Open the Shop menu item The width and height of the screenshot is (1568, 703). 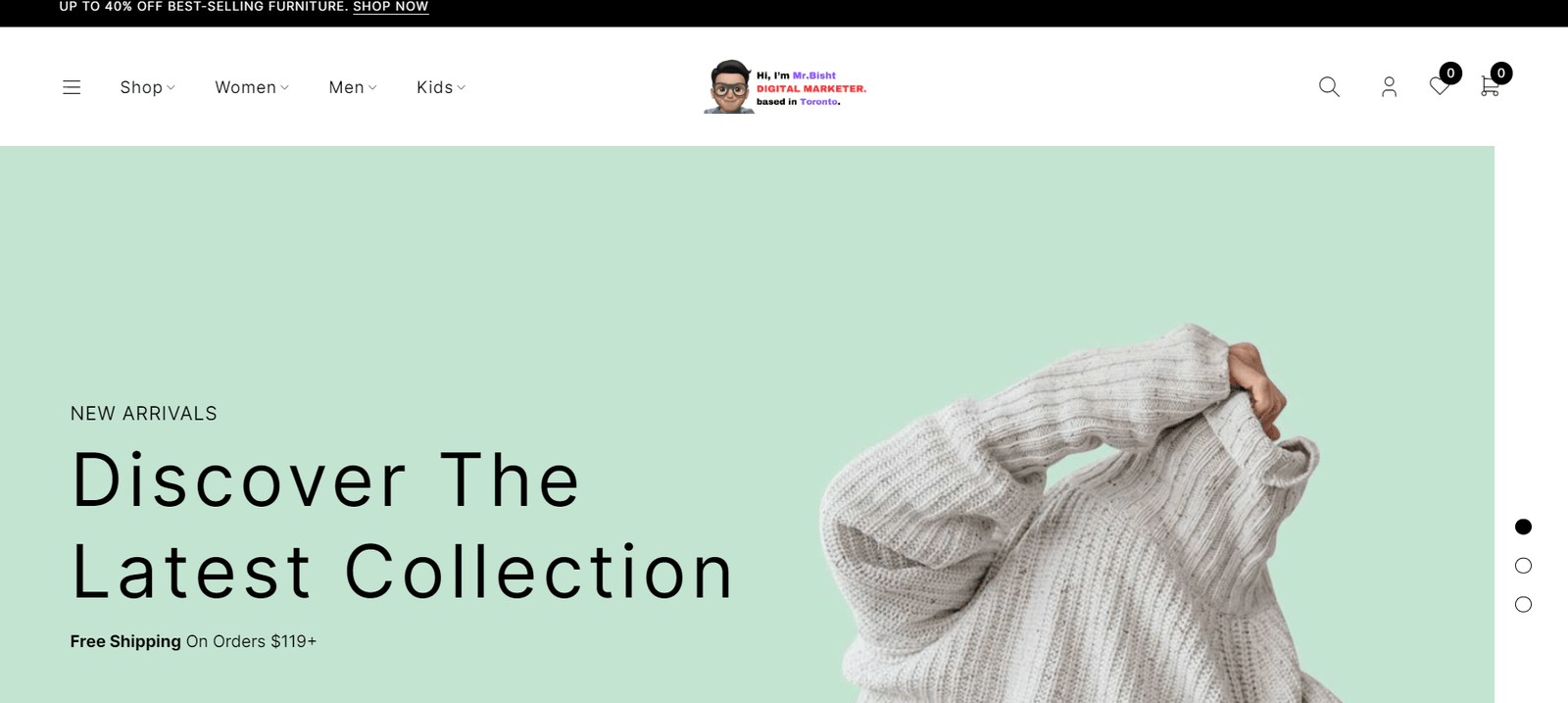(x=141, y=87)
